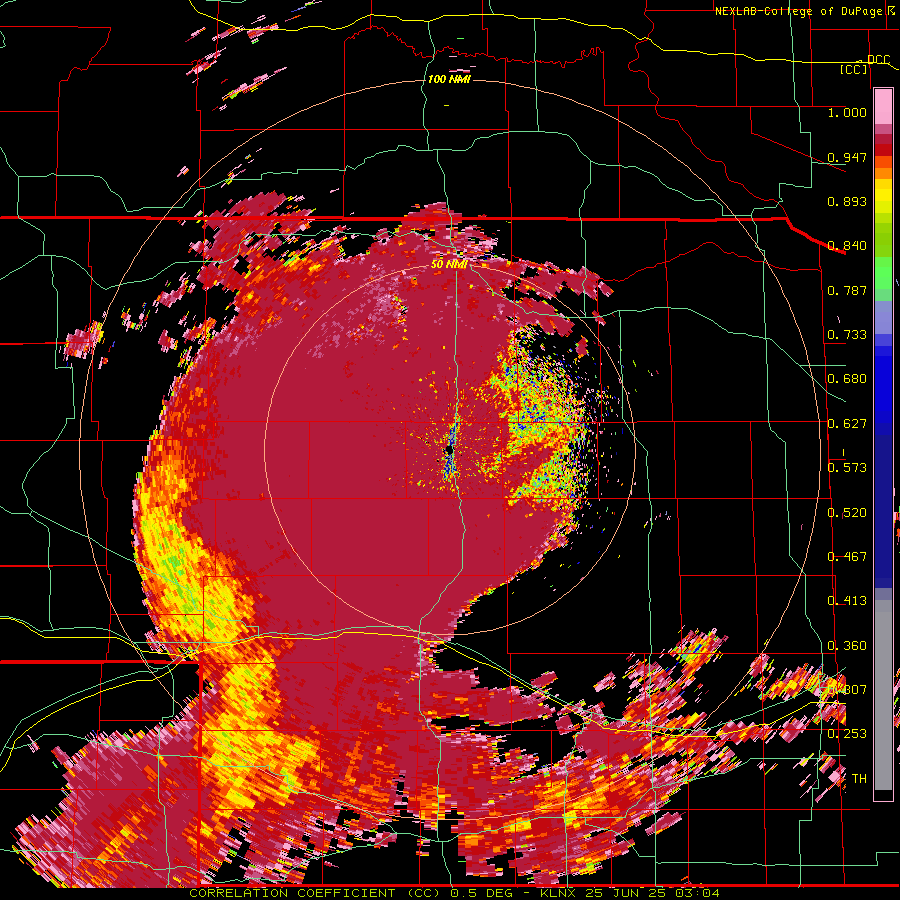Click the [CC] legend header label

tap(854, 69)
